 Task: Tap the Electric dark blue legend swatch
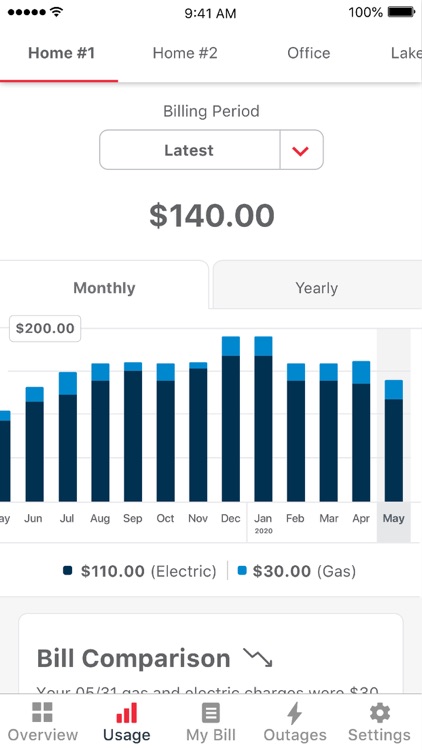coord(67,570)
